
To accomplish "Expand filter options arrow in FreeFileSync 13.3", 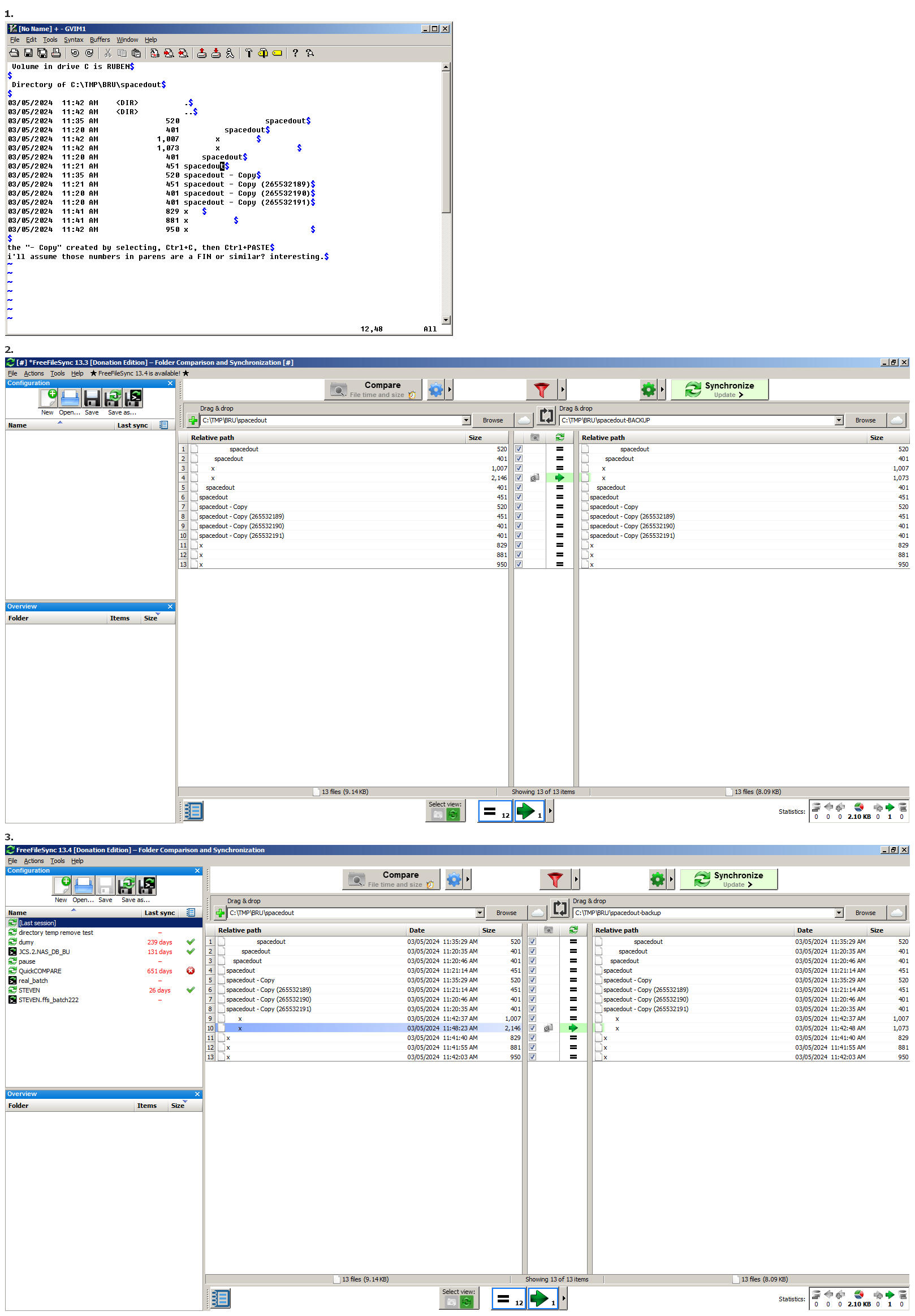I will [563, 390].
